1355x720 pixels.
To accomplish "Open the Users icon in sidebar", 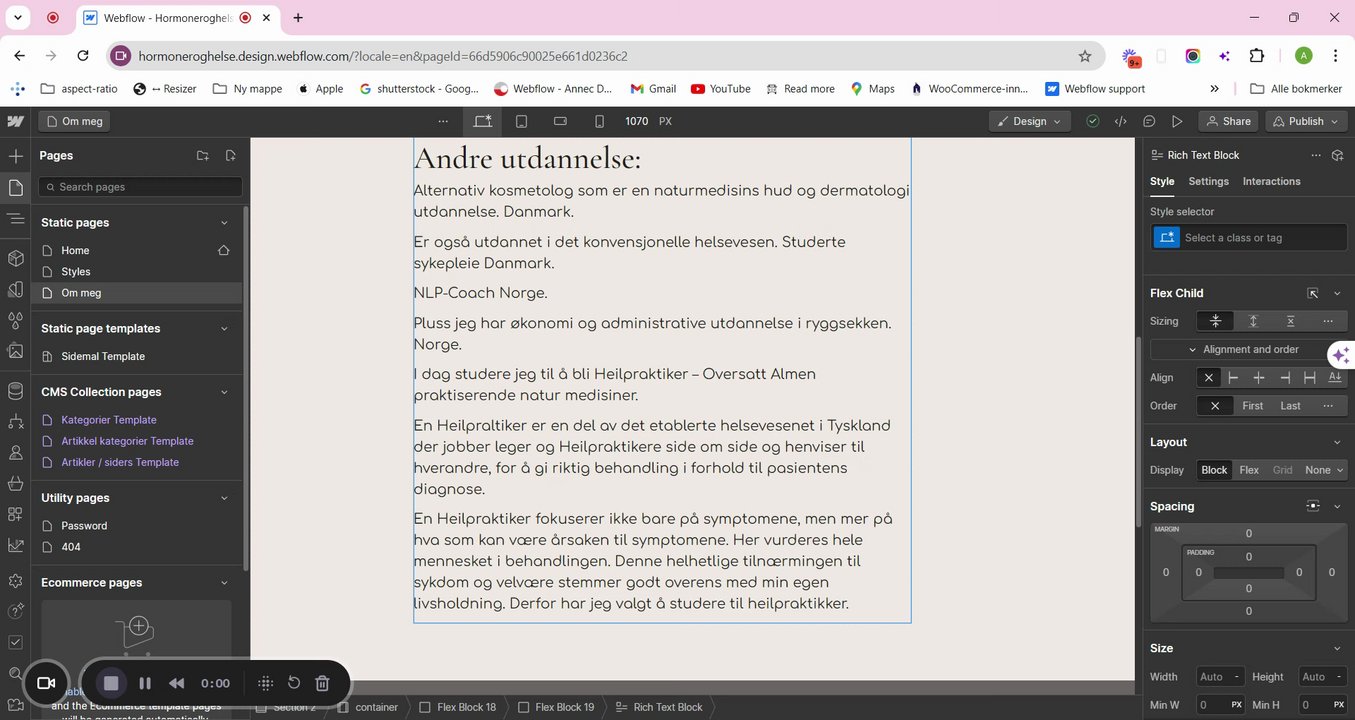I will (x=15, y=453).
